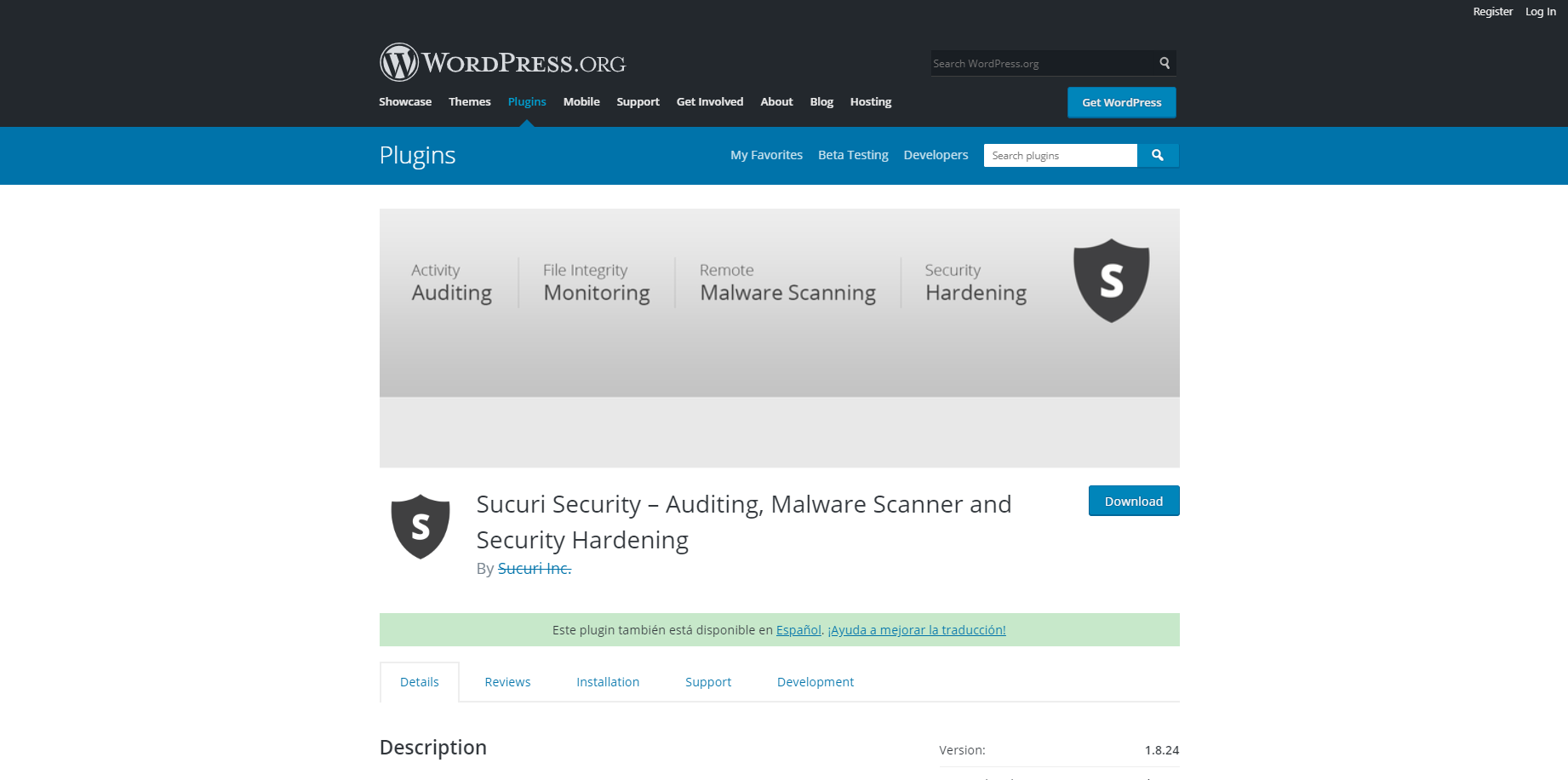Focus the Search plugins field

coord(1061,155)
